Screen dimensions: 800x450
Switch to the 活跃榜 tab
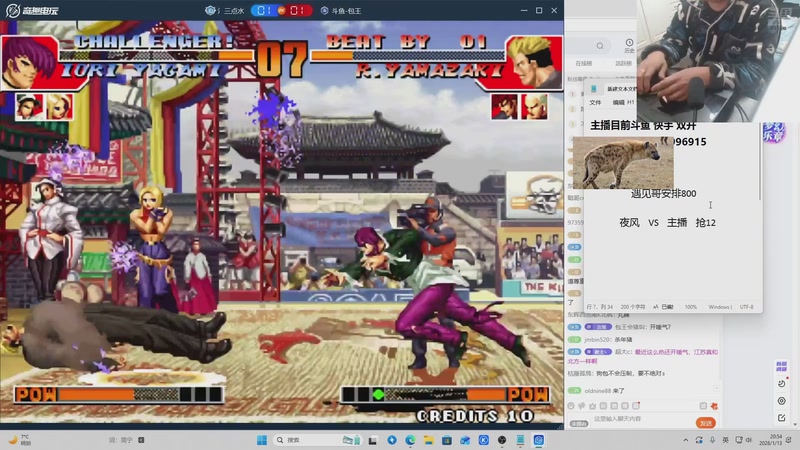(x=623, y=63)
